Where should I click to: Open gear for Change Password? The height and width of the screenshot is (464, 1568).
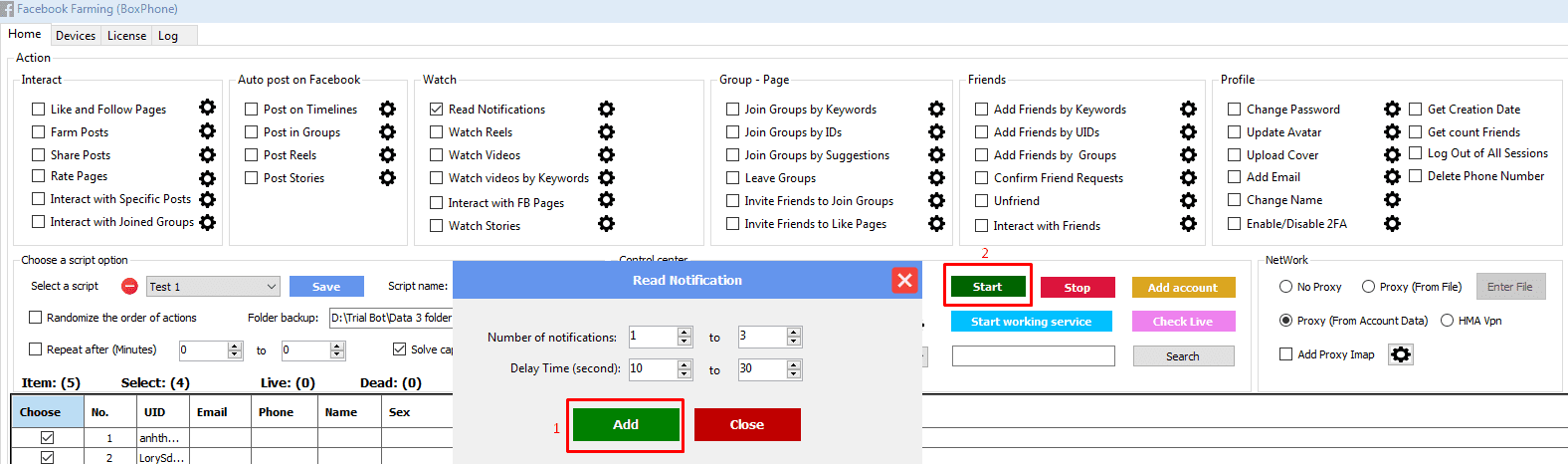tap(1392, 109)
